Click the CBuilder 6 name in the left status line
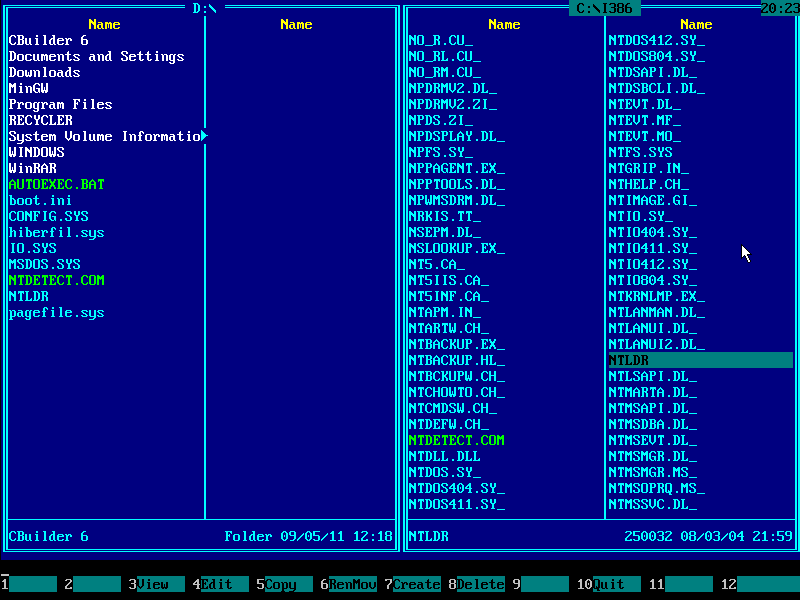This screenshot has width=800, height=600. pos(48,536)
